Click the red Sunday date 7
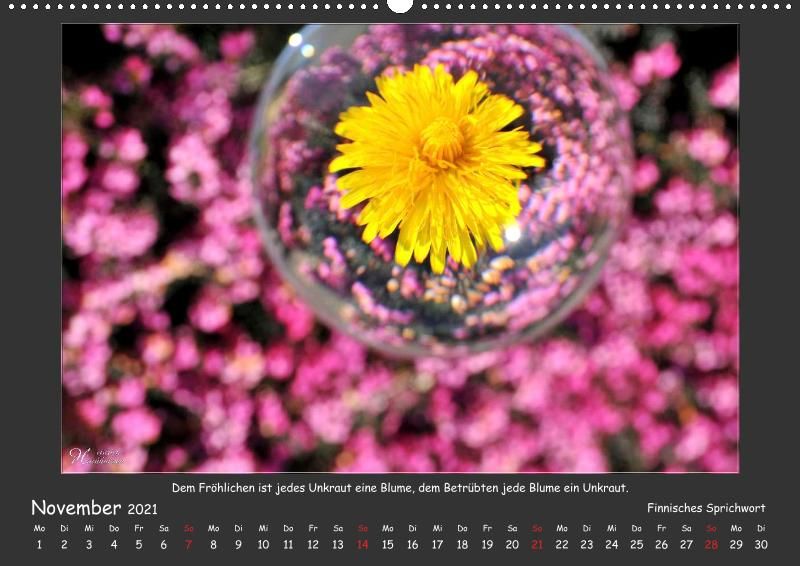 [x=188, y=545]
